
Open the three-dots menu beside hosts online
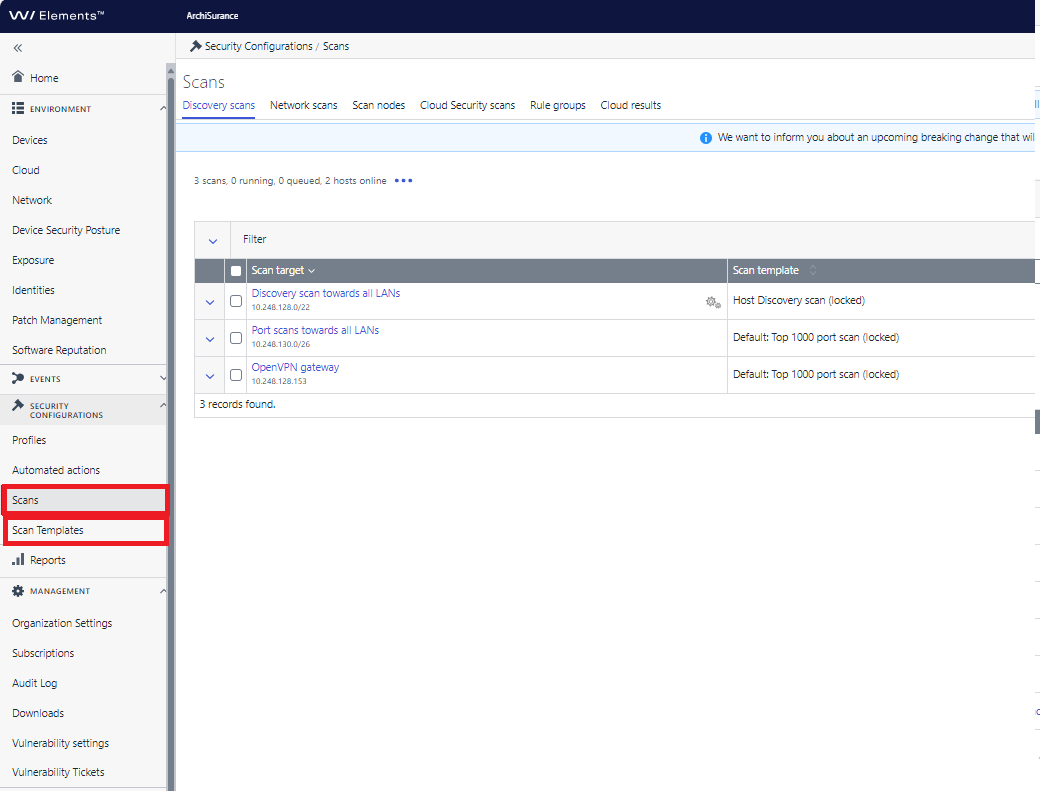coord(403,180)
